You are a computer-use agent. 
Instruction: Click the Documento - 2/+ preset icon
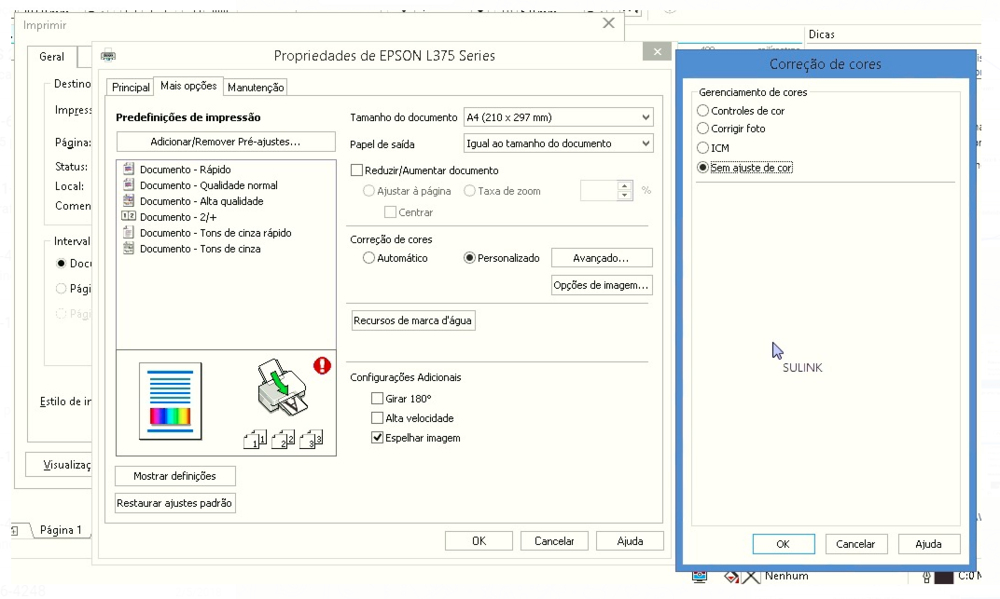(128, 216)
